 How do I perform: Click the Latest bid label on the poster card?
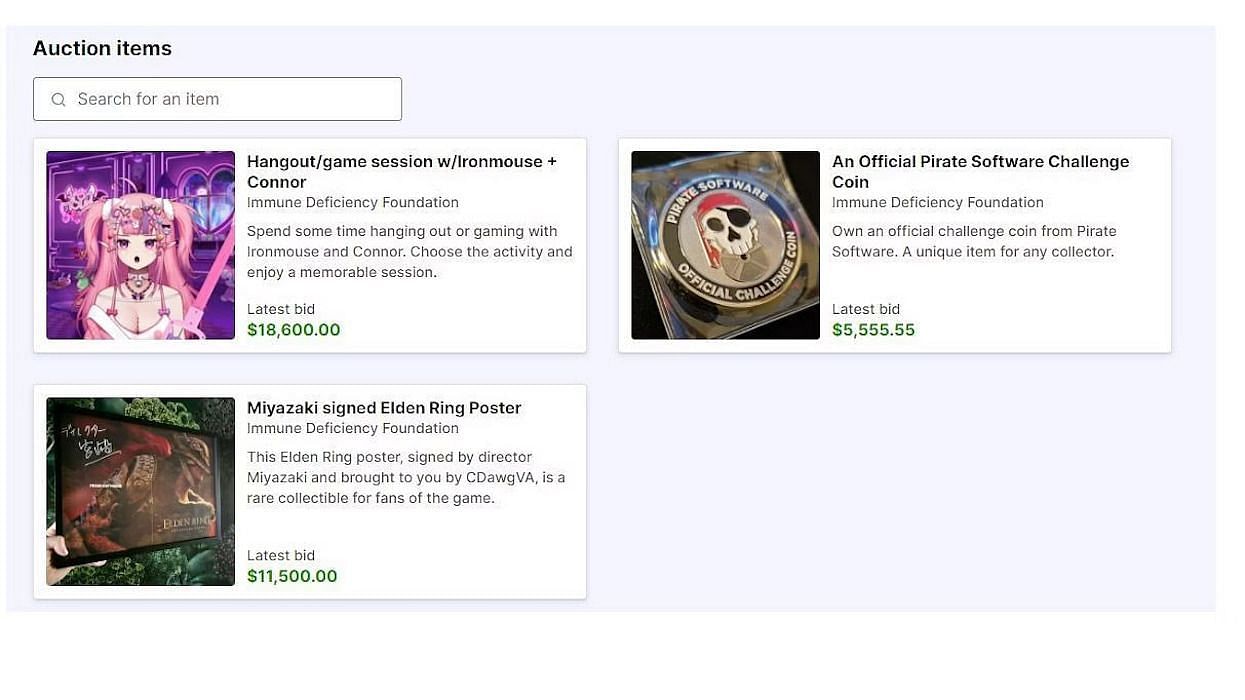[x=281, y=555]
